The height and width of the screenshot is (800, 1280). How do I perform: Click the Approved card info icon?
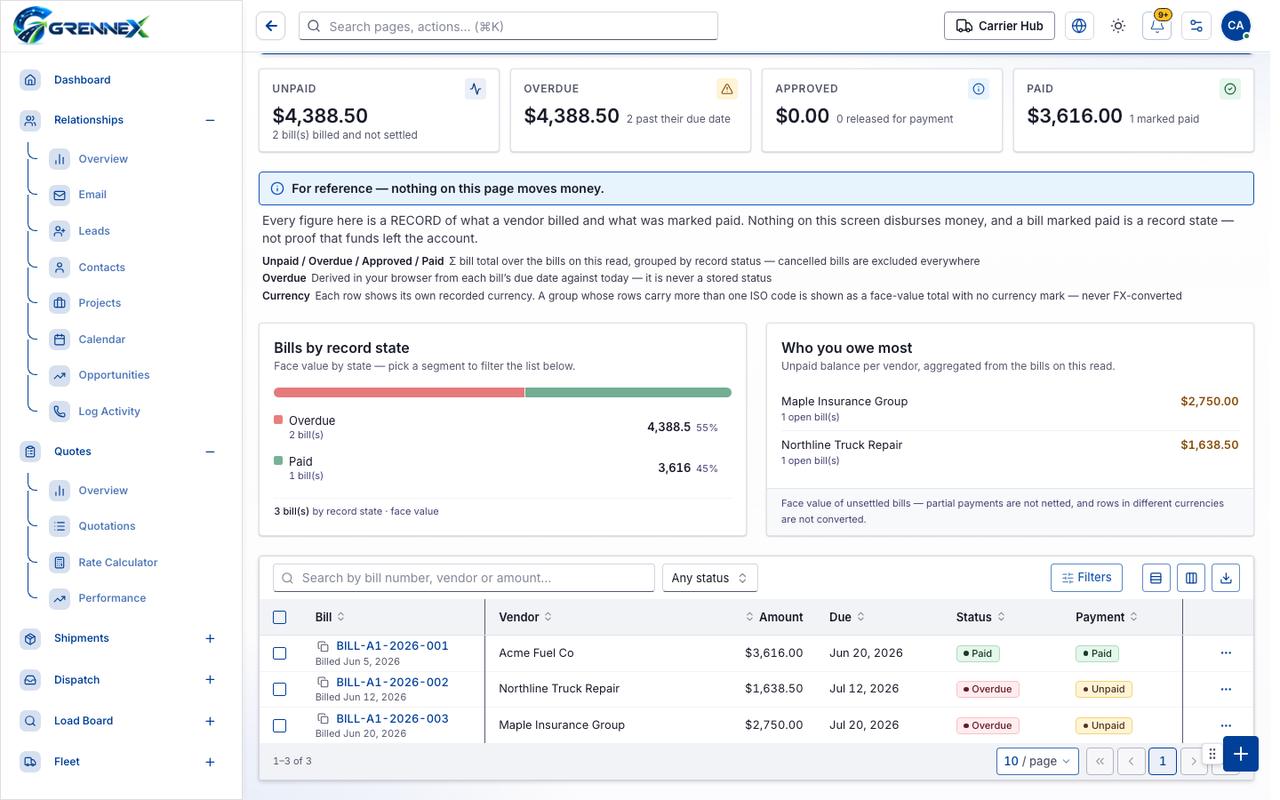click(x=979, y=89)
